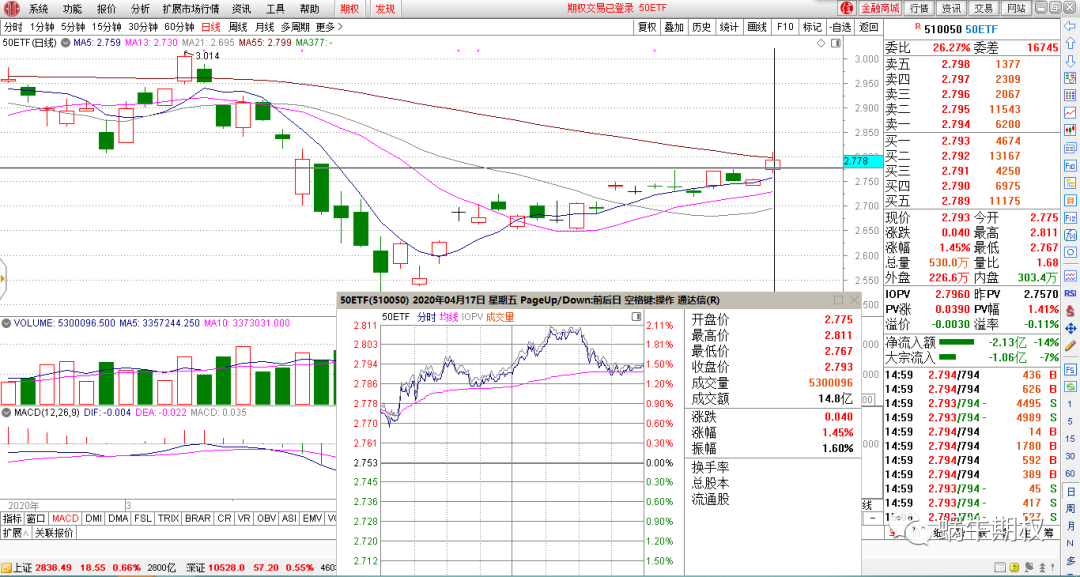
Task: Click the status bar icon left of 上证
Action: click(6, 567)
